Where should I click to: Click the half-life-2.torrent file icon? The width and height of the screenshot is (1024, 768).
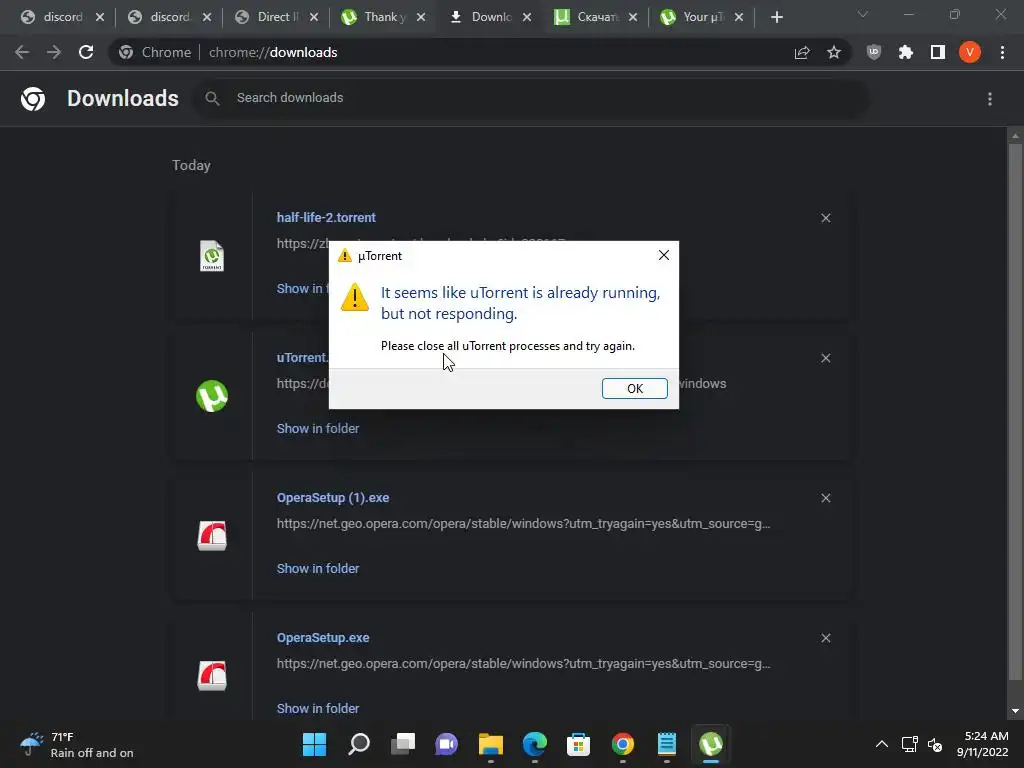coord(212,255)
